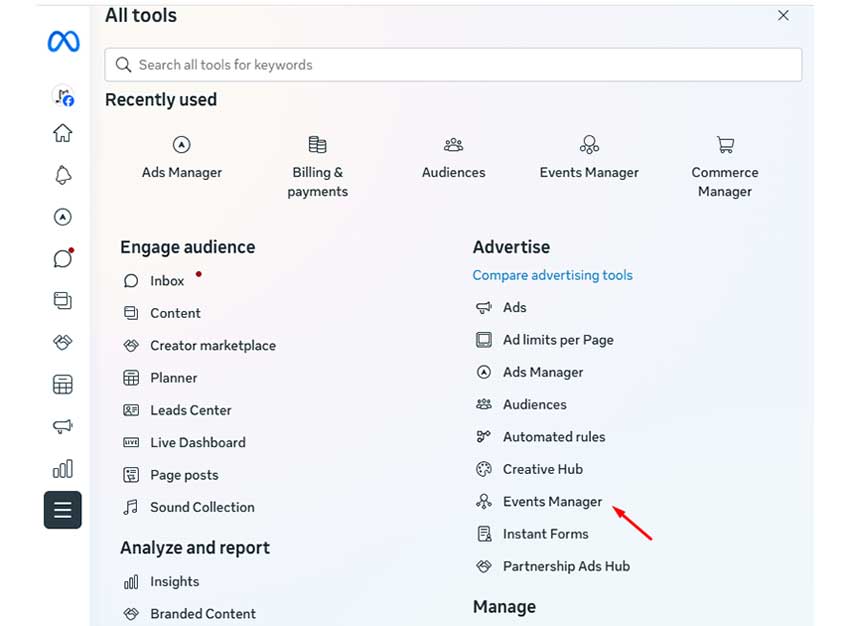
Task: Follow the Compare advertising tools link
Action: 552,275
